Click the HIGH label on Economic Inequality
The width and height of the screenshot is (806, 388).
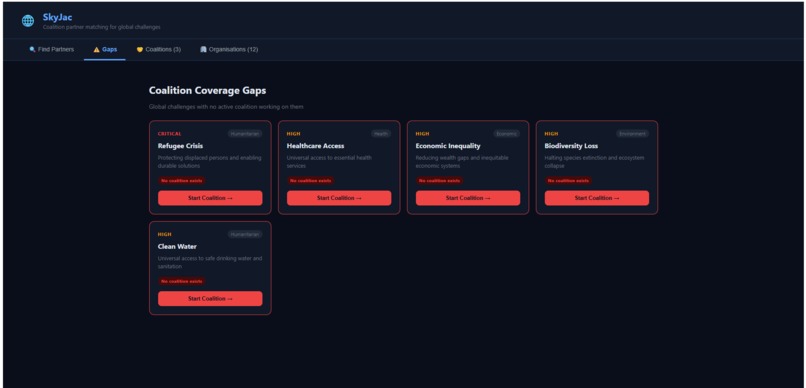[x=423, y=134]
